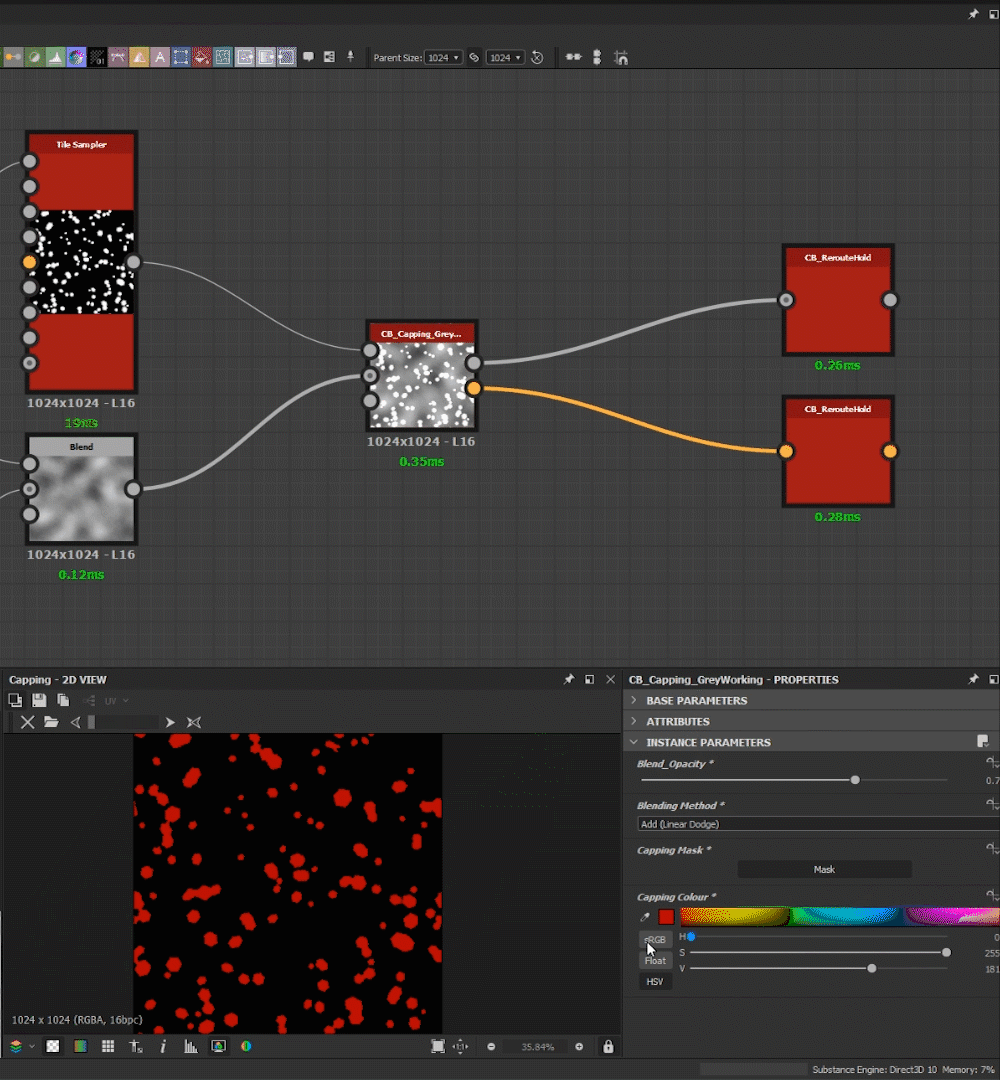
Task: Select the Blend node
Action: click(x=81, y=488)
